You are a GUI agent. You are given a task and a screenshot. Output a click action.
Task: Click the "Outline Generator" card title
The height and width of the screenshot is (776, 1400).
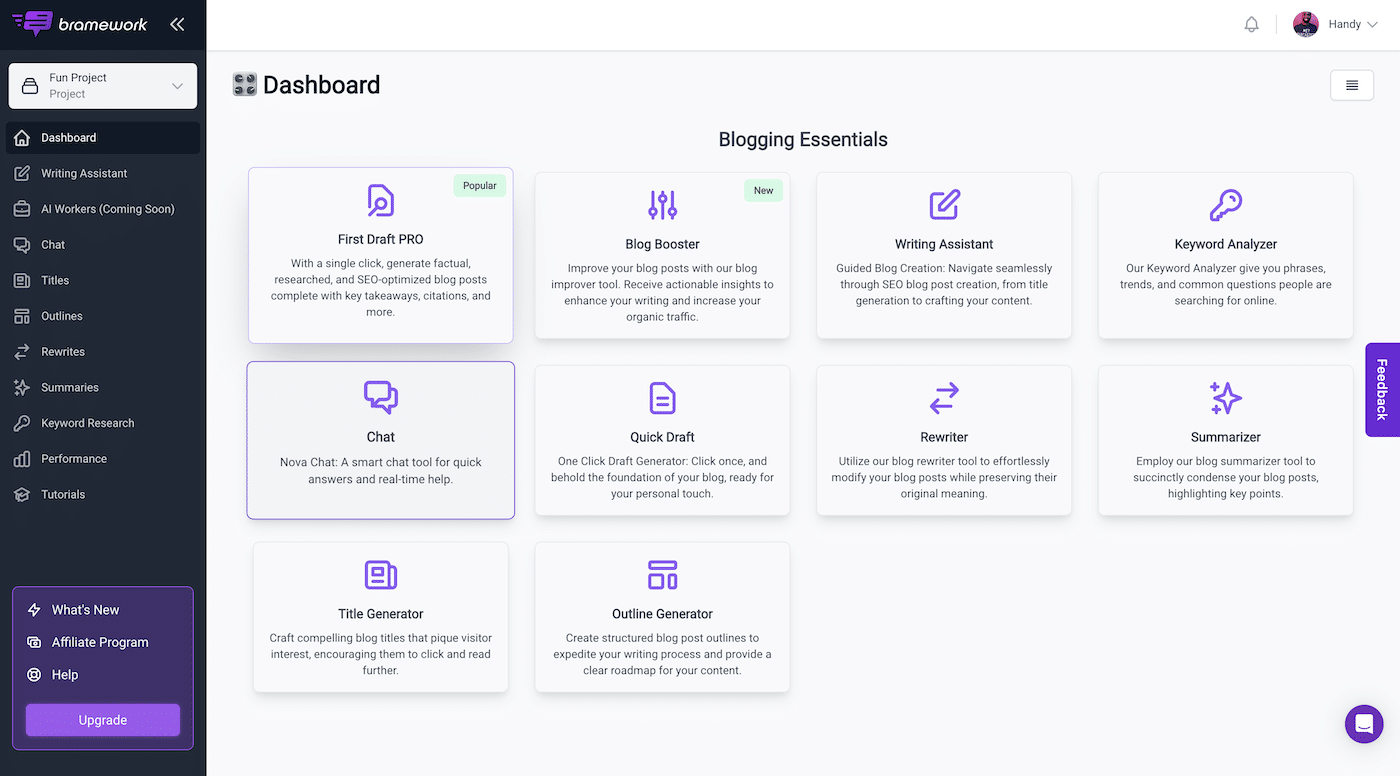[662, 614]
